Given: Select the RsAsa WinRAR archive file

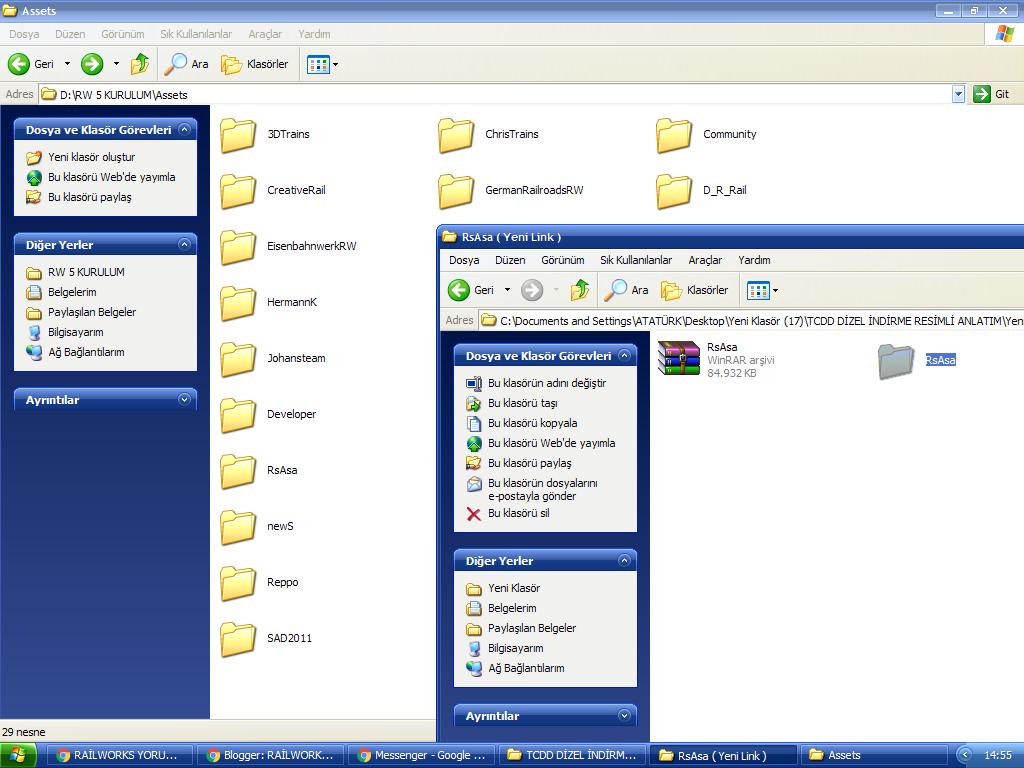Looking at the screenshot, I should point(716,360).
